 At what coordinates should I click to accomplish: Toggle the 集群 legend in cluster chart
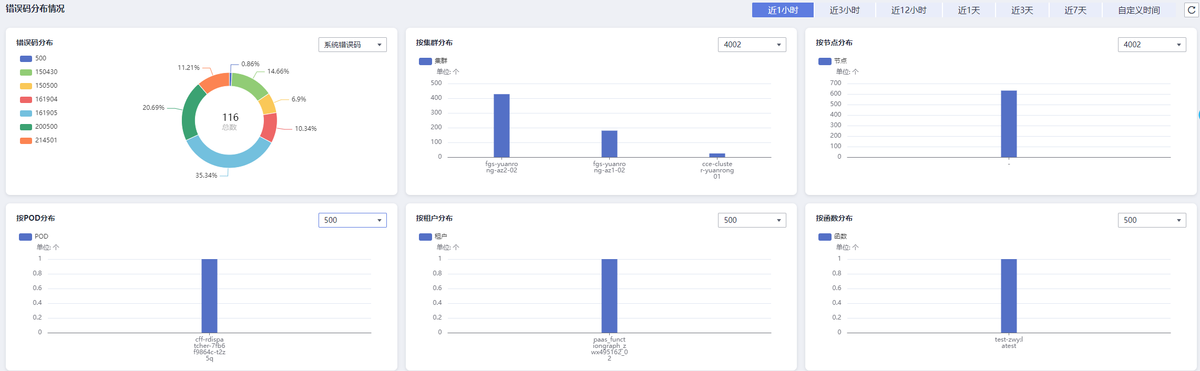coord(434,61)
